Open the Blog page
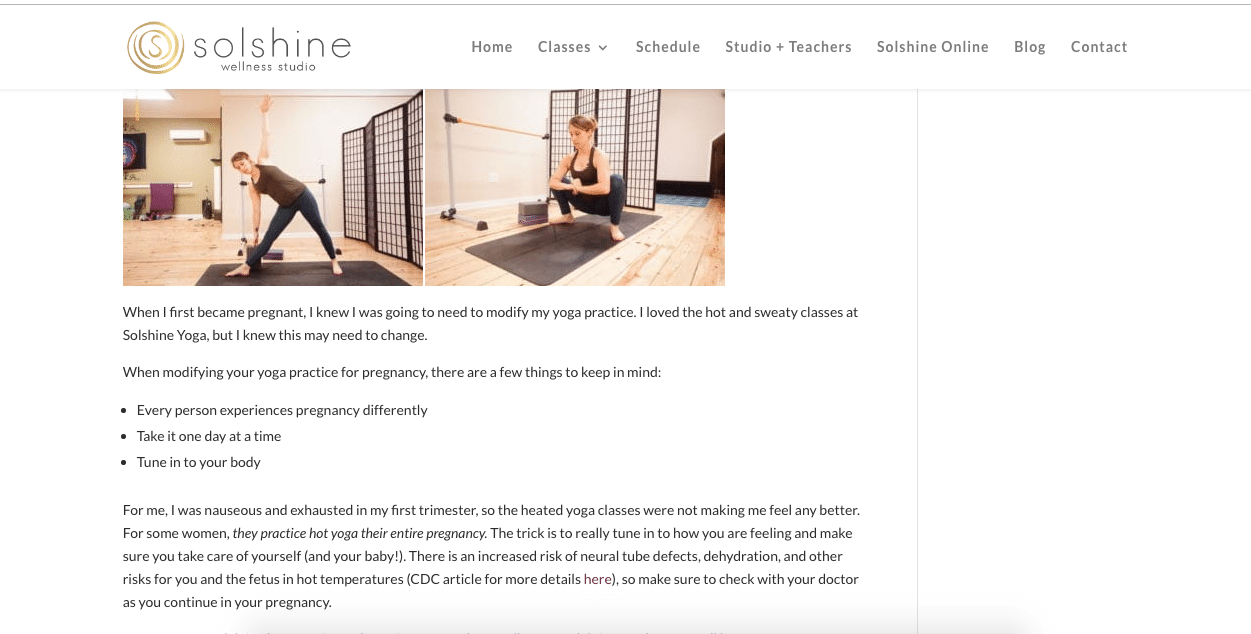This screenshot has width=1251, height=634. pos(1030,47)
